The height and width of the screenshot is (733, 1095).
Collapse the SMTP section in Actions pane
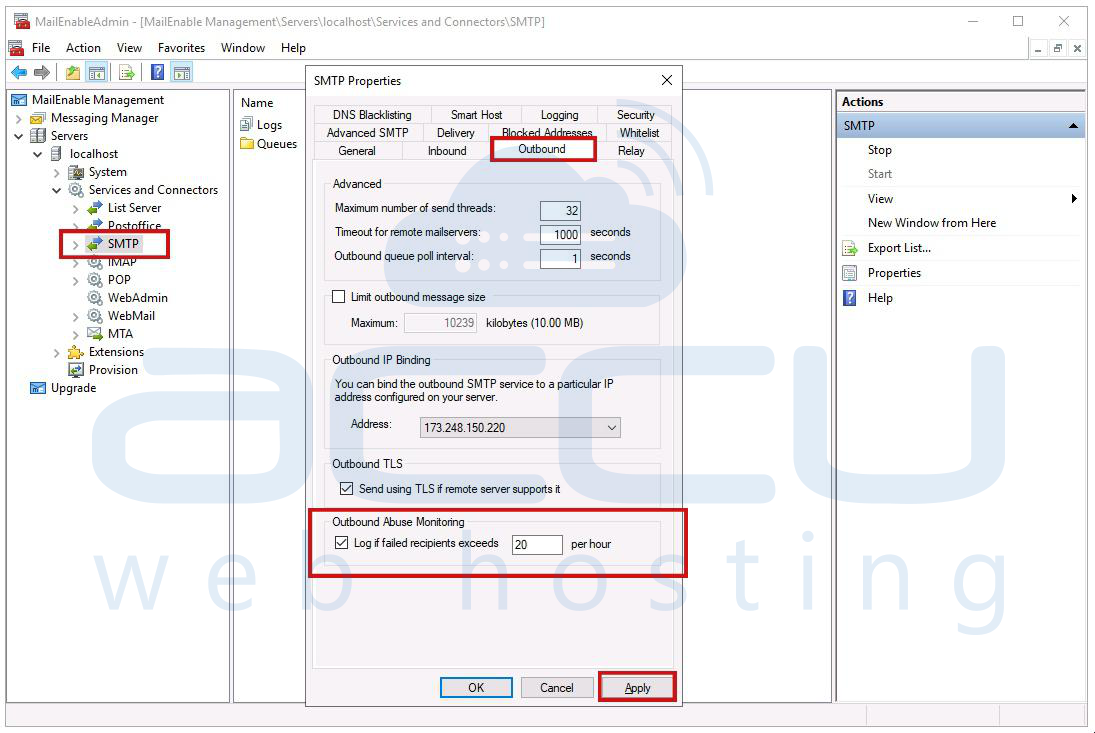pos(1073,126)
